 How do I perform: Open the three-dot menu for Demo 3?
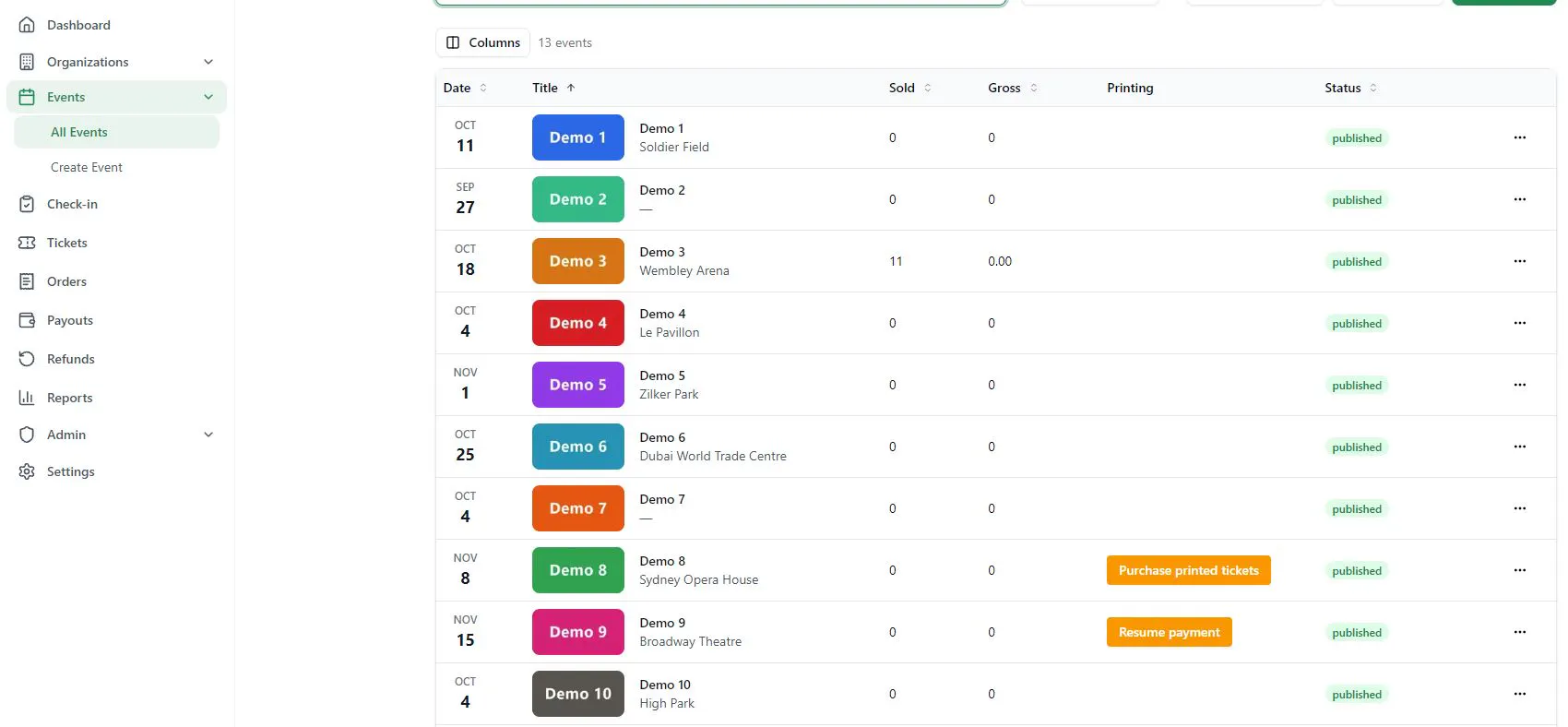pos(1520,261)
